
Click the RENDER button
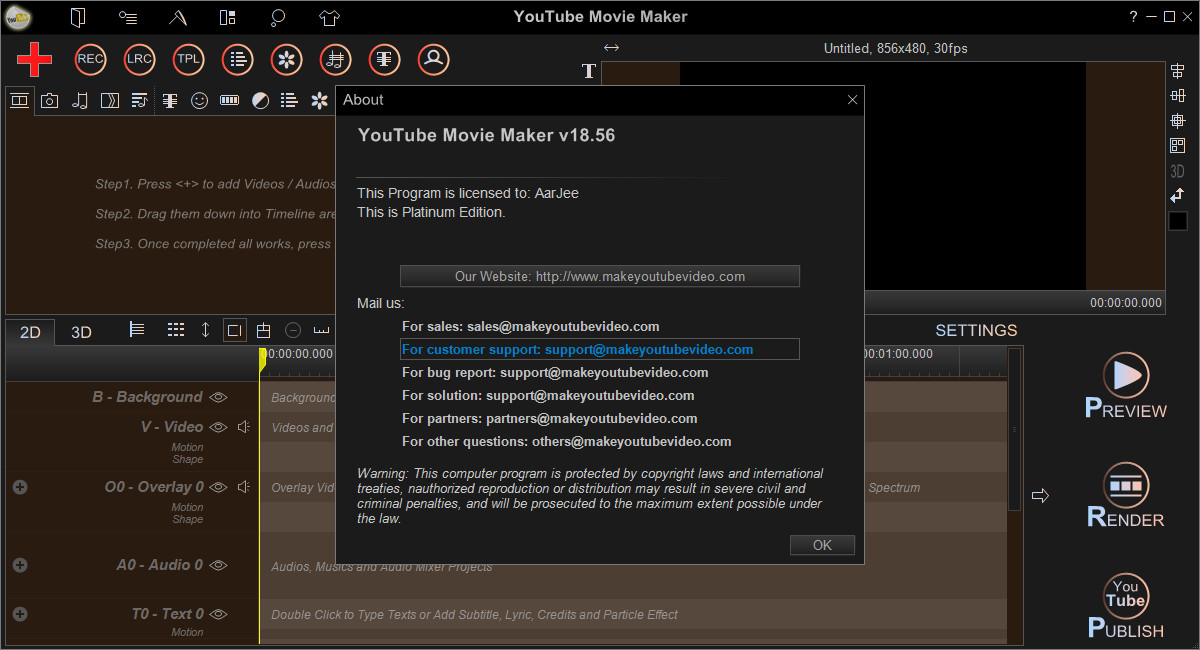point(1126,496)
